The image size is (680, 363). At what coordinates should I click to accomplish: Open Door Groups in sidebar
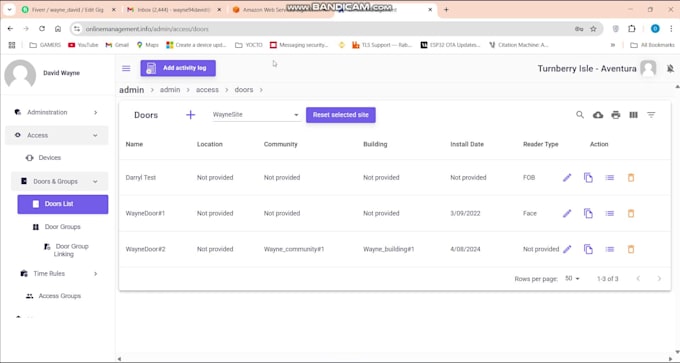pyautogui.click(x=62, y=227)
